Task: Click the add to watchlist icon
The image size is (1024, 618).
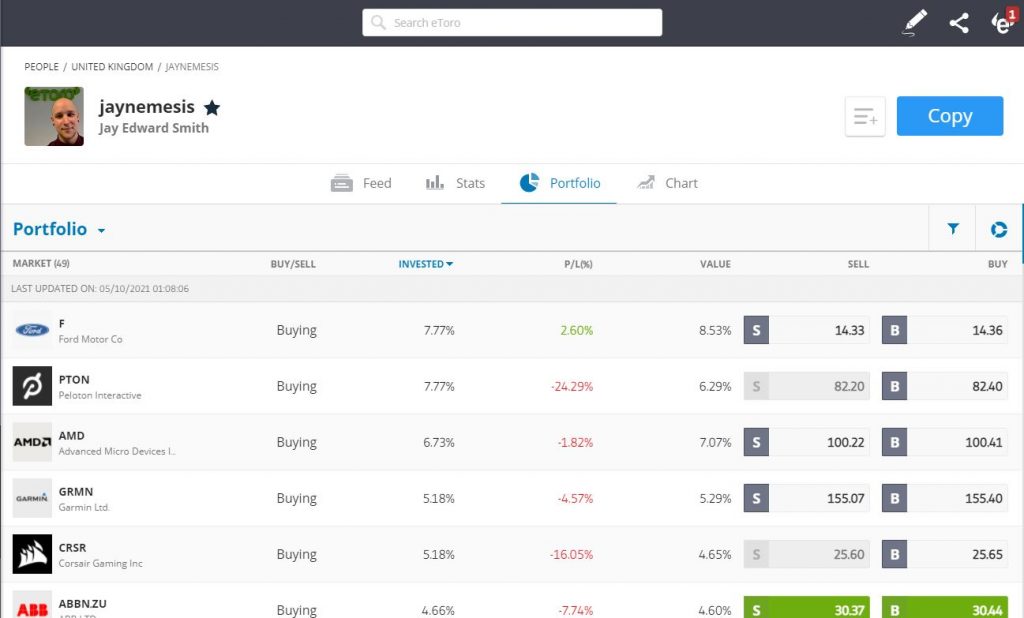Action: [x=865, y=116]
